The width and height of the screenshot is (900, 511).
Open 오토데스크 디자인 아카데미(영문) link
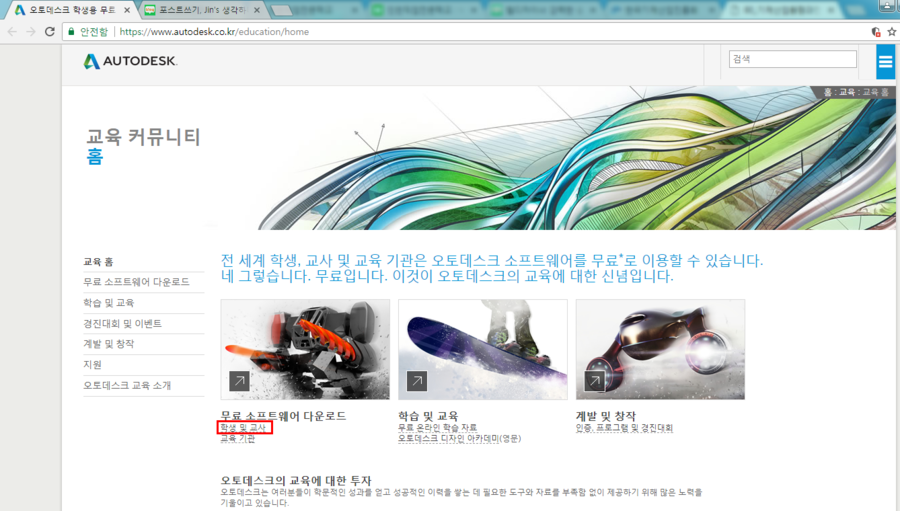(459, 438)
